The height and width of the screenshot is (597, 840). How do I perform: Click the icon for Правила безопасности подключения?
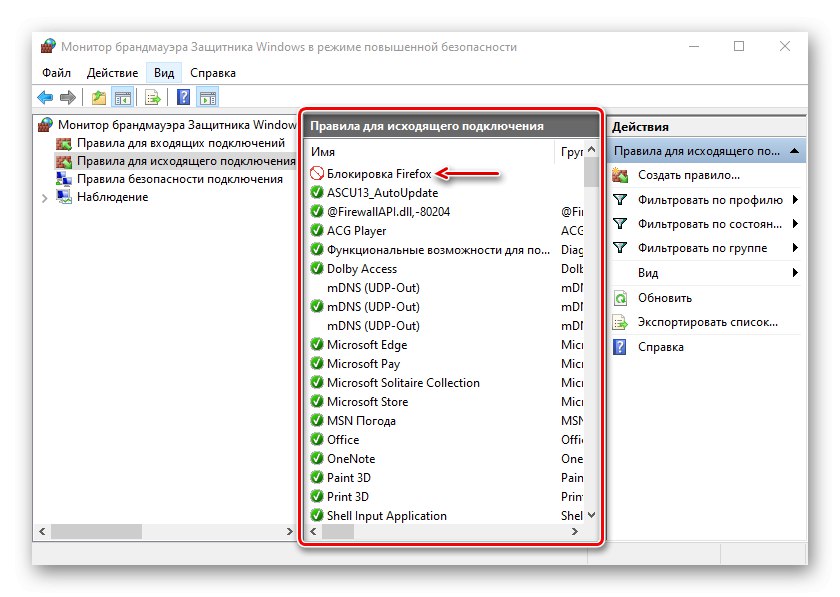(64, 178)
